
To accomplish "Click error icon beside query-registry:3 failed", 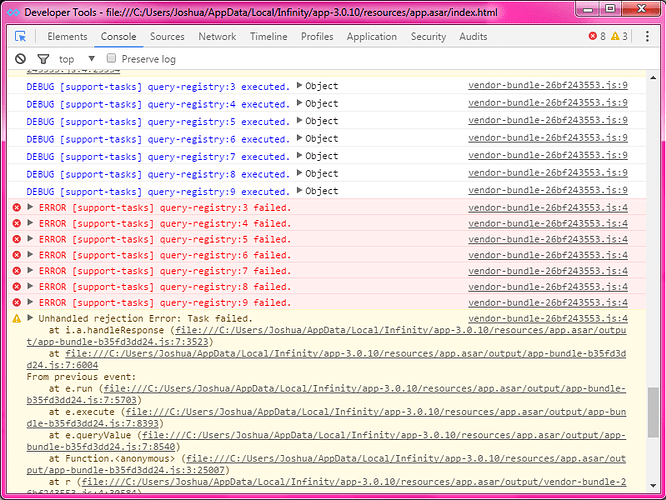I will [16, 208].
